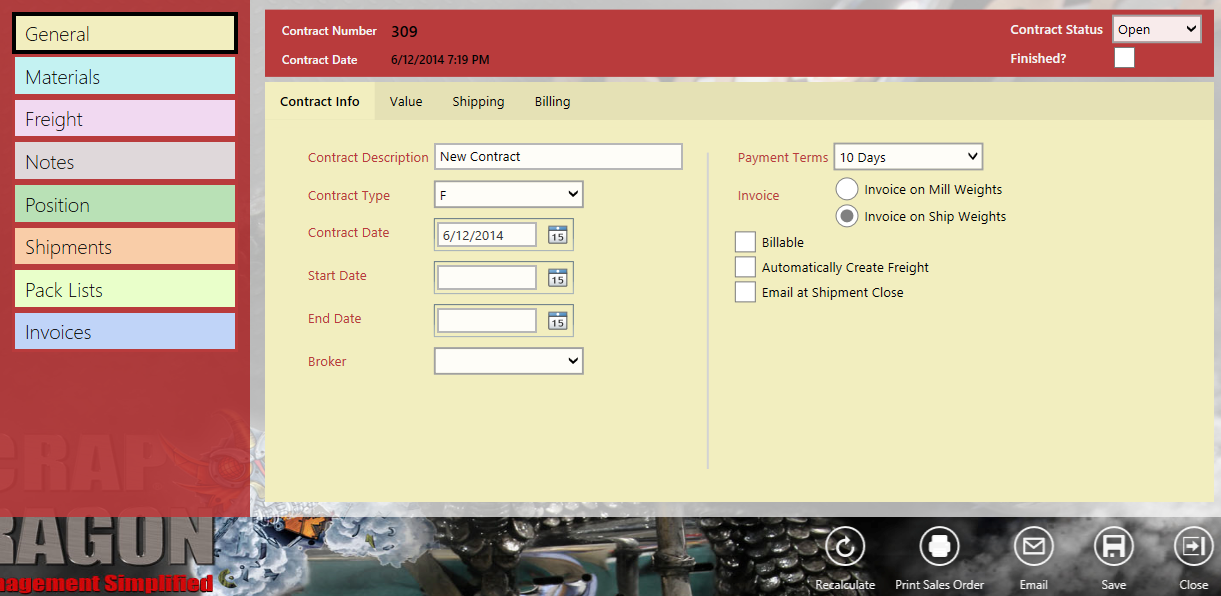Click contract number 309
Viewport: 1221px width, 596px height.
pos(404,31)
